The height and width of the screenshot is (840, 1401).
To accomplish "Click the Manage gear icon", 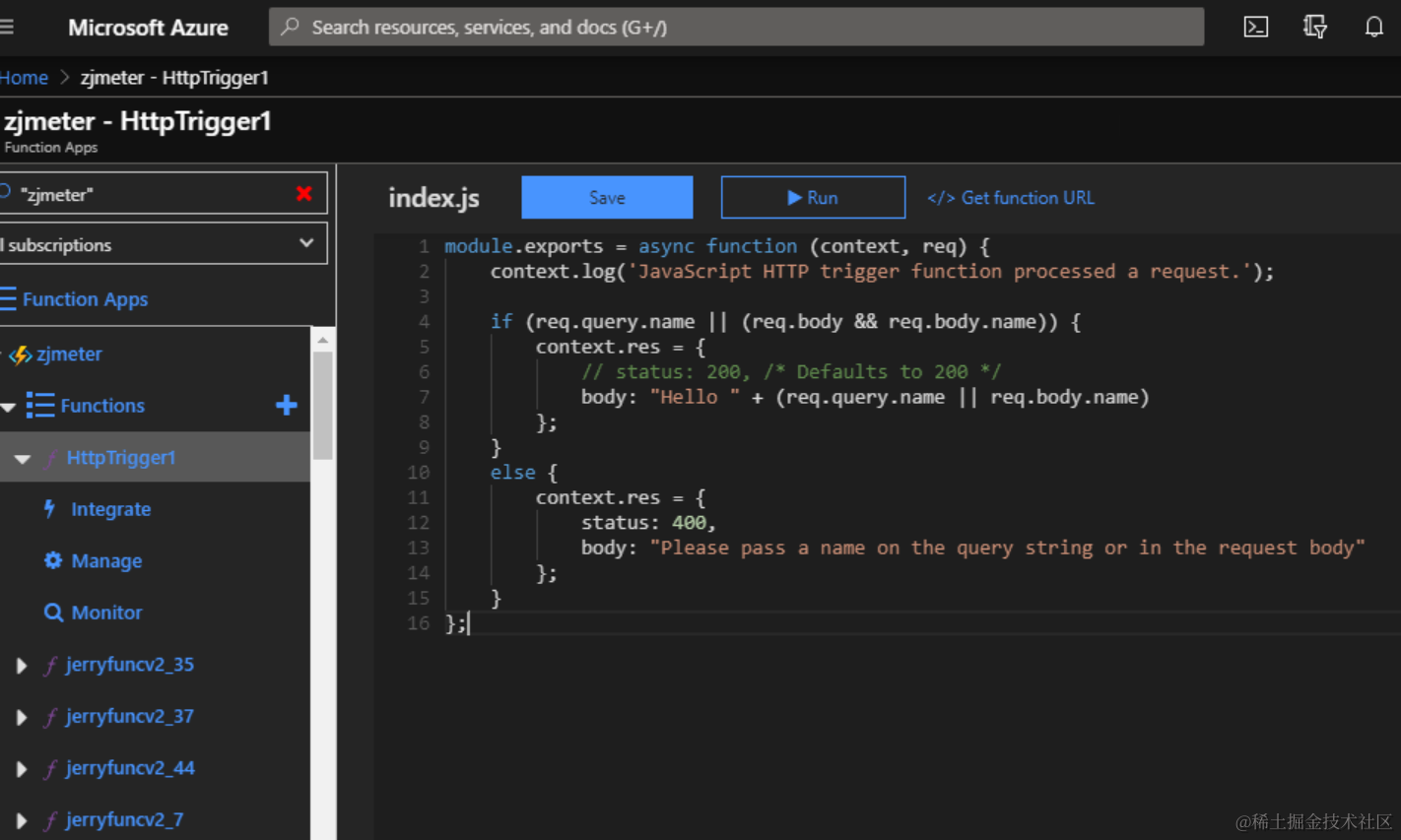I will coord(53,560).
